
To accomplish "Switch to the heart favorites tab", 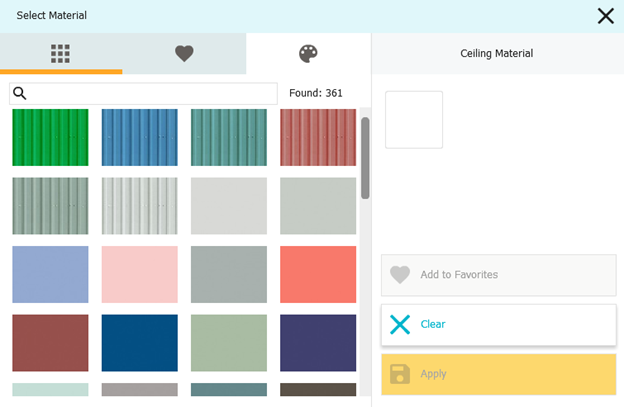I will 184,53.
